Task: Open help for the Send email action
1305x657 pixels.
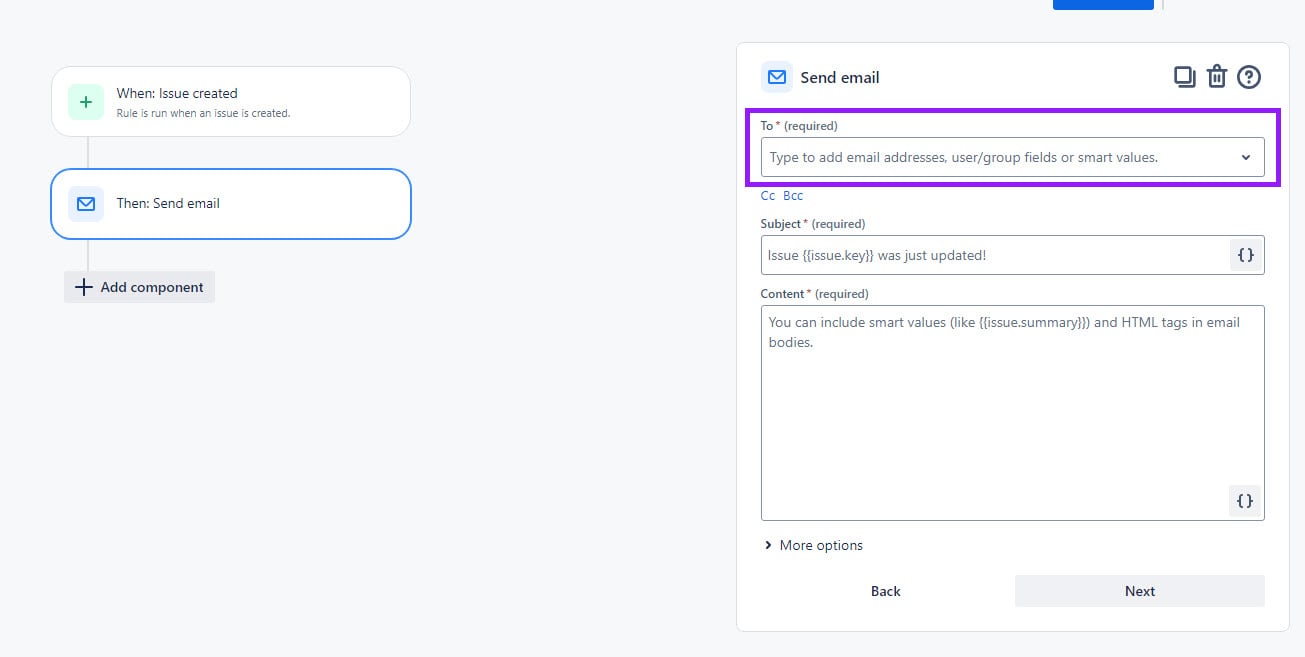Action: coord(1249,77)
